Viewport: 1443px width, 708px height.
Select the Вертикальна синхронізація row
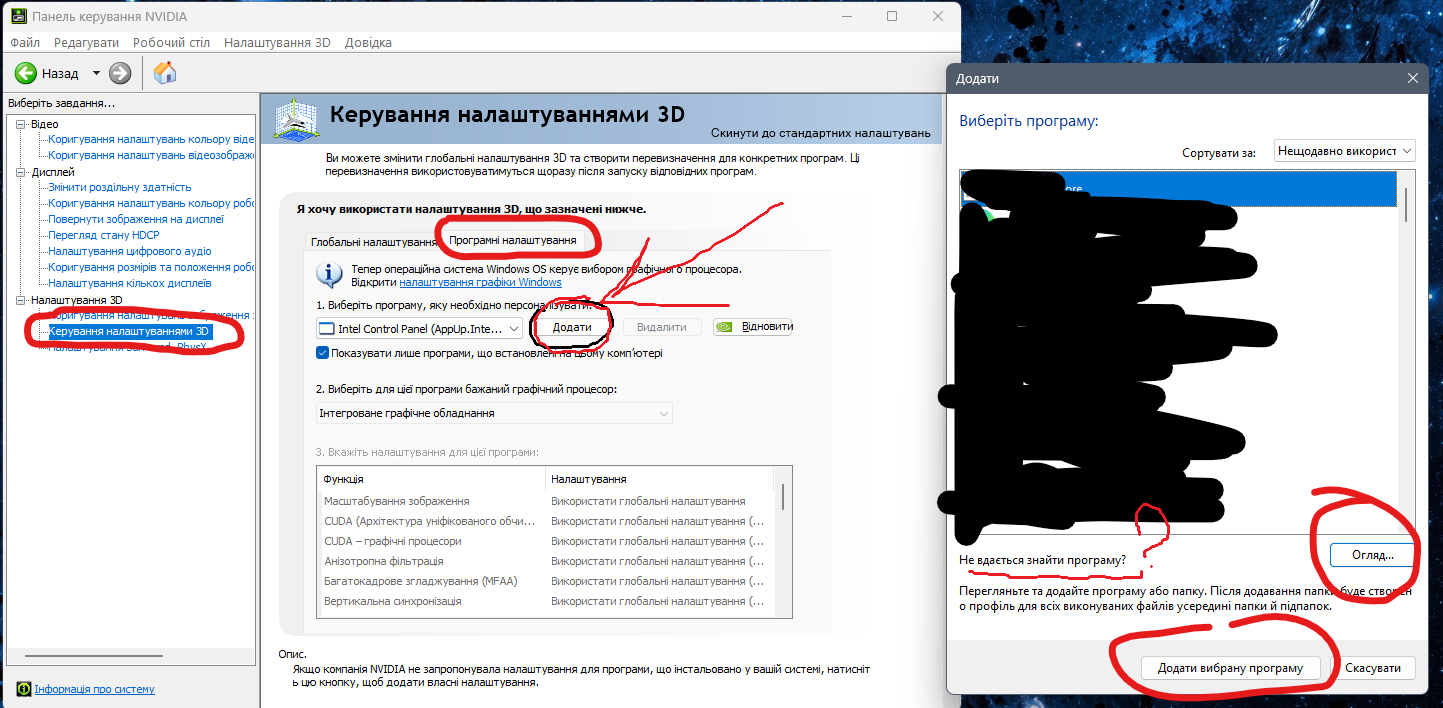[x=547, y=601]
